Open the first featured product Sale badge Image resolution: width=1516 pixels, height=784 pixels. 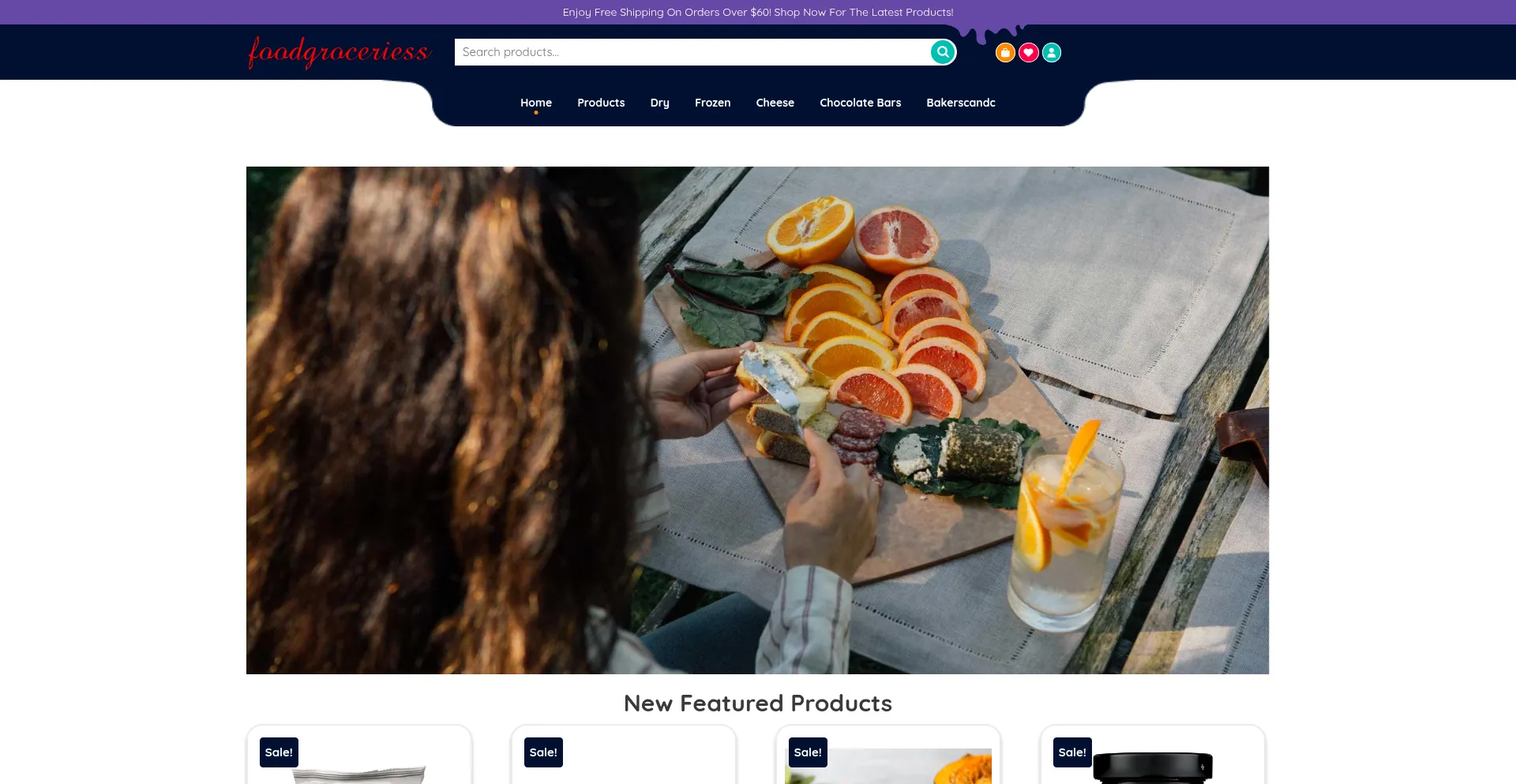[x=279, y=752]
